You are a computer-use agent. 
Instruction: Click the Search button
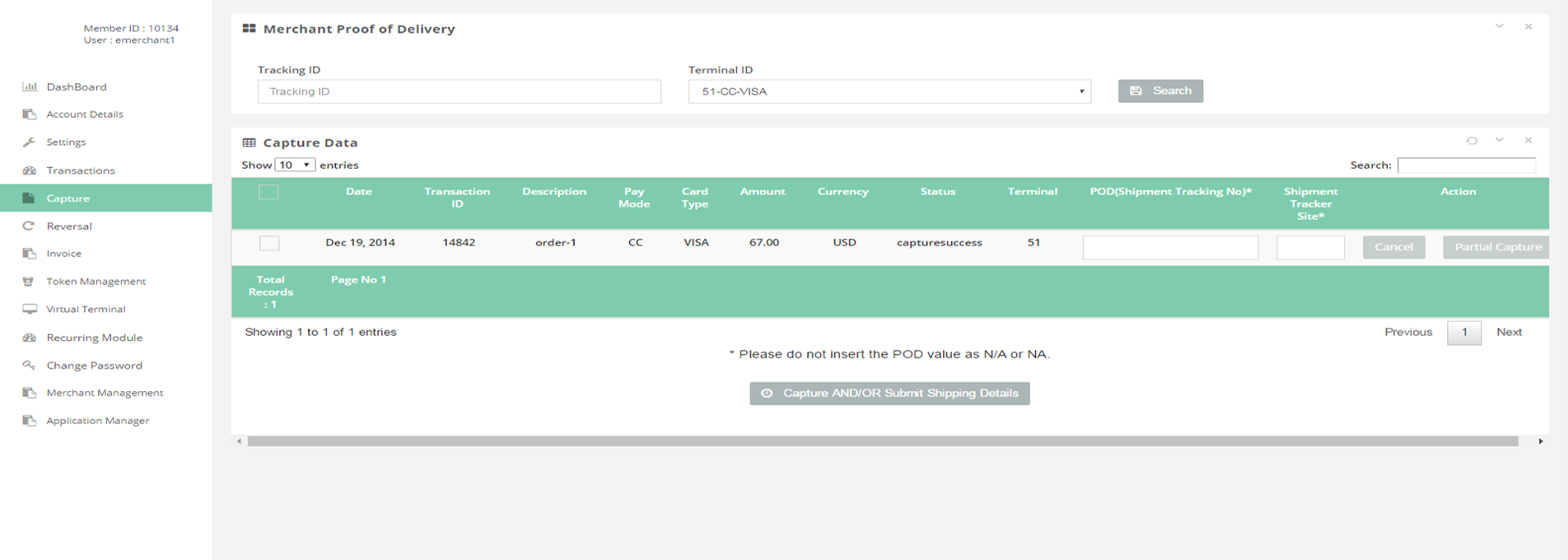coord(1160,91)
